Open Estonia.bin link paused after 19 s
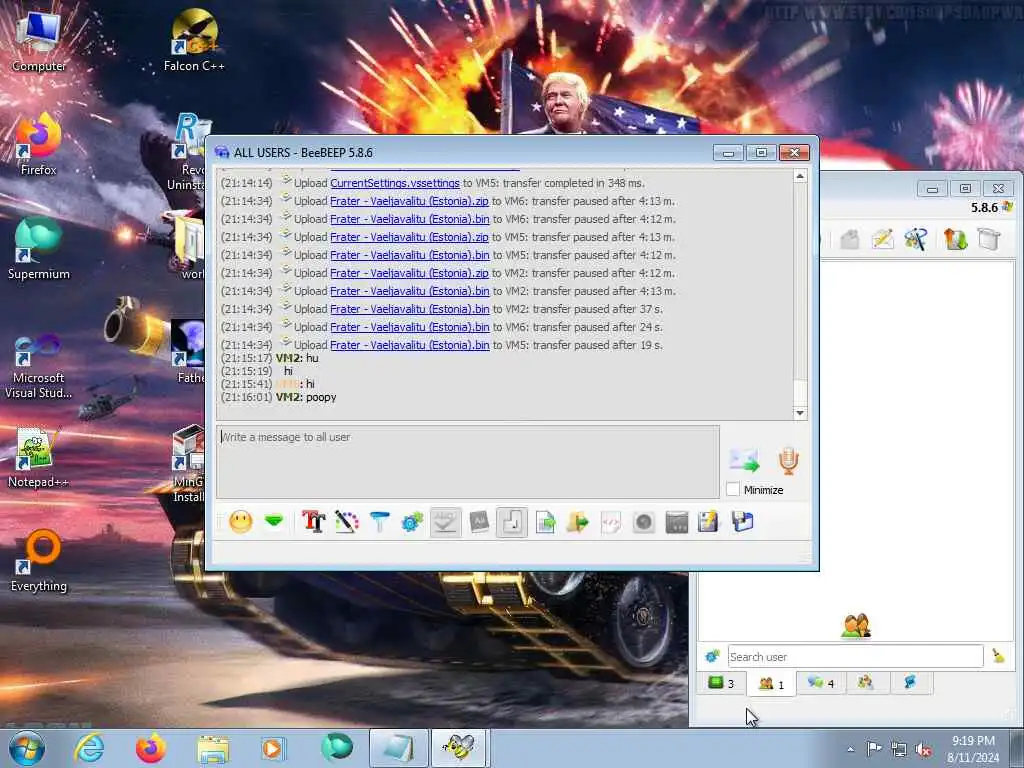 (409, 345)
